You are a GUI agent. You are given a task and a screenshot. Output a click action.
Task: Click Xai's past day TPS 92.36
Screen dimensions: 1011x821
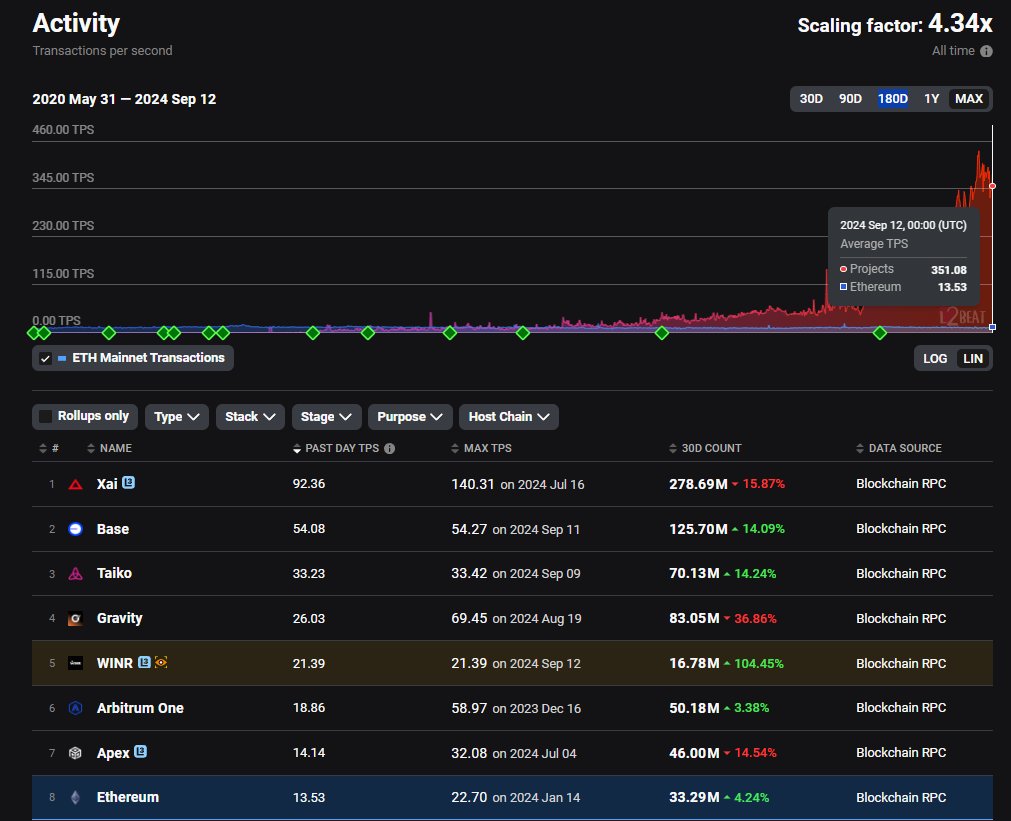[x=309, y=484]
